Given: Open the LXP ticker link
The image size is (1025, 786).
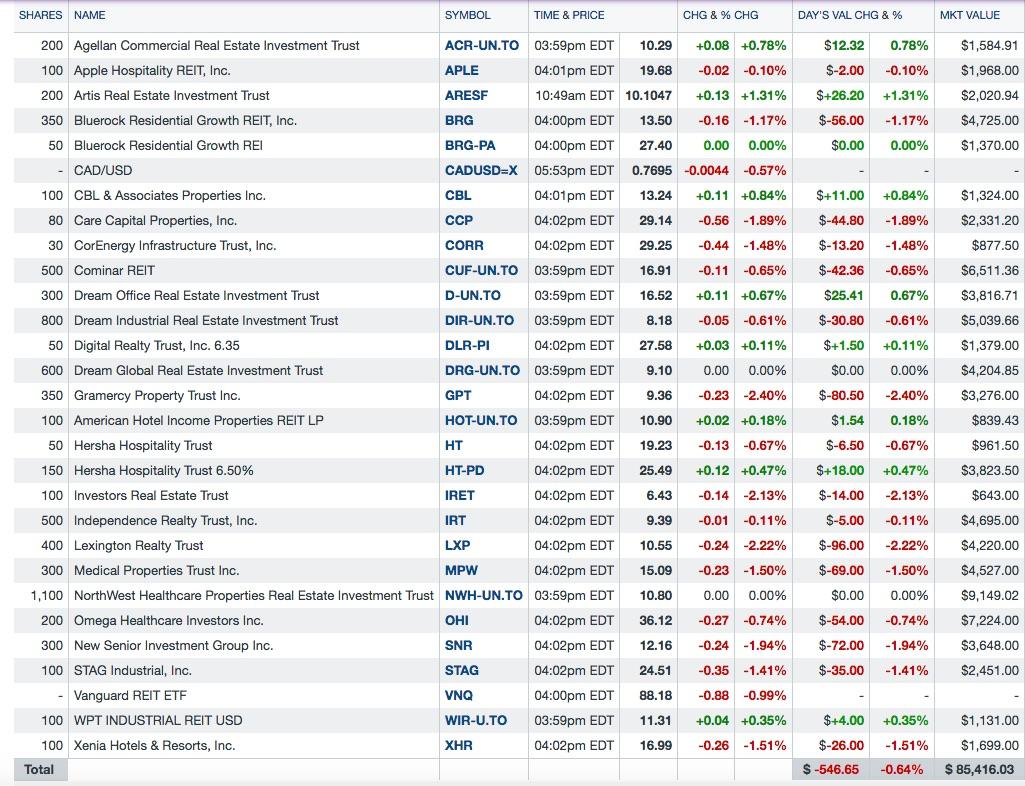Looking at the screenshot, I should [458, 545].
